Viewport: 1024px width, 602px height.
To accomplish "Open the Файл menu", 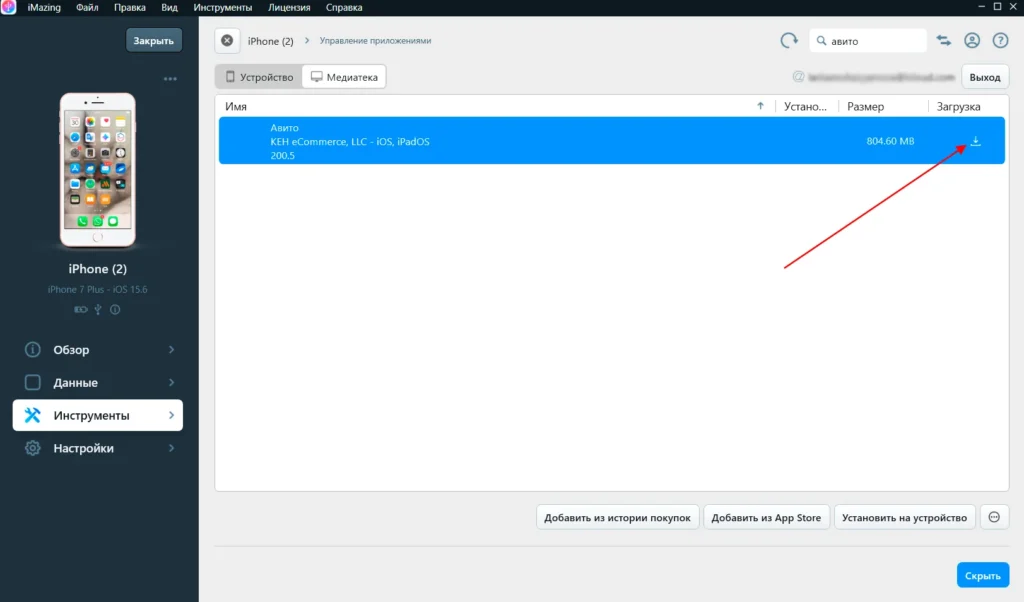I will 87,7.
